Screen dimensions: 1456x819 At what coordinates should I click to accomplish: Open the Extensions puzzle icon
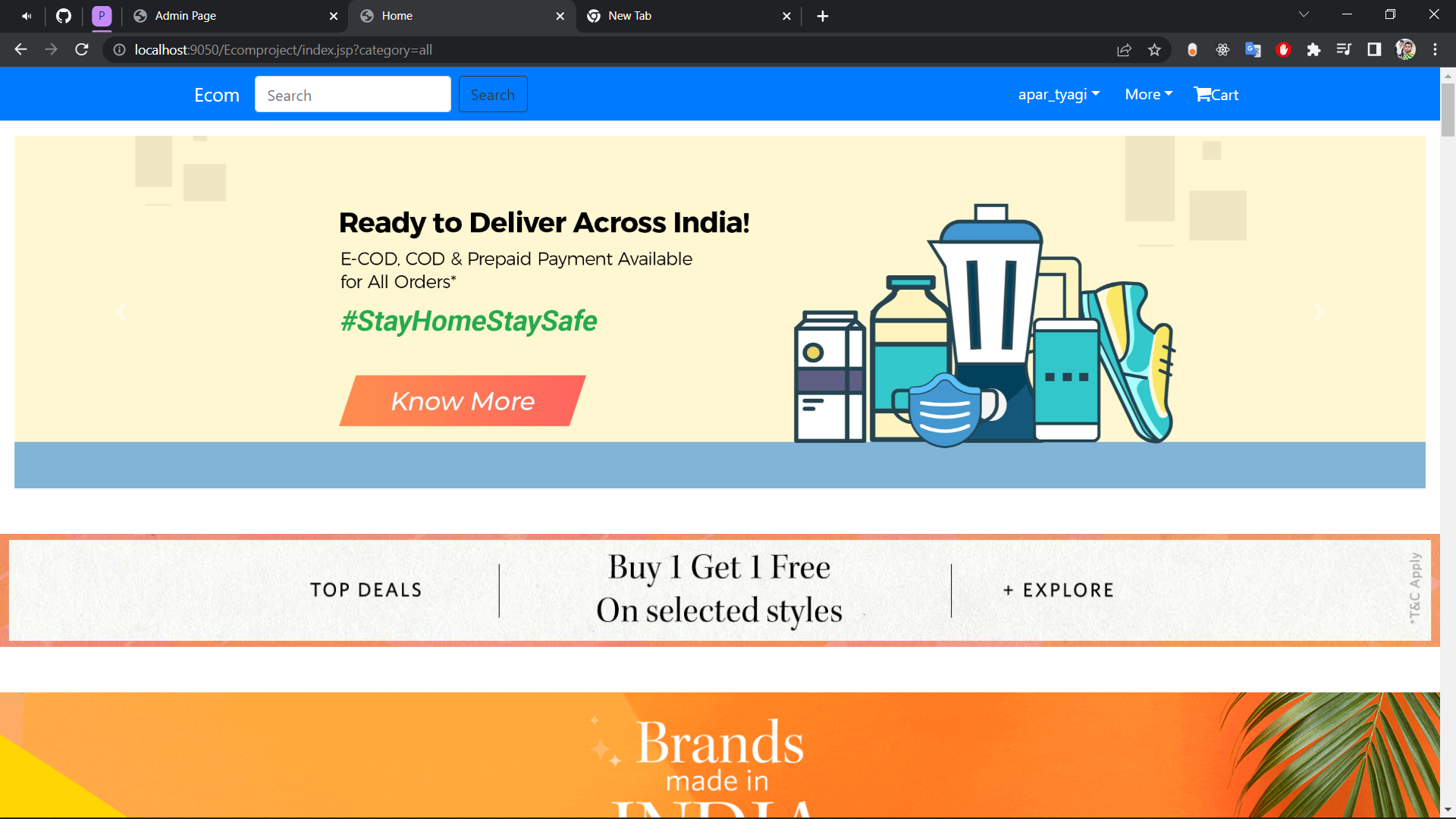(1313, 50)
